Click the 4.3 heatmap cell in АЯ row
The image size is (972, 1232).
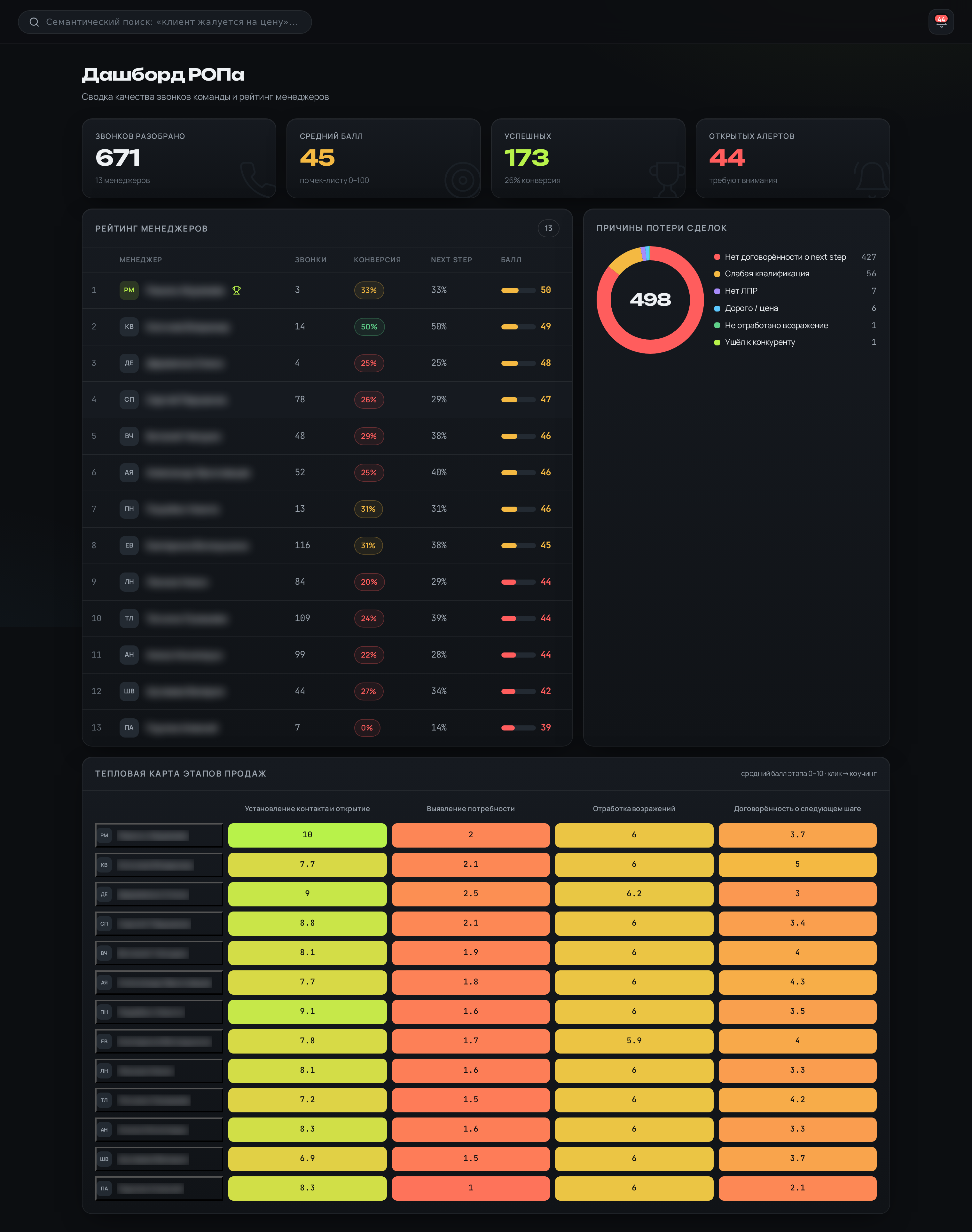point(797,982)
